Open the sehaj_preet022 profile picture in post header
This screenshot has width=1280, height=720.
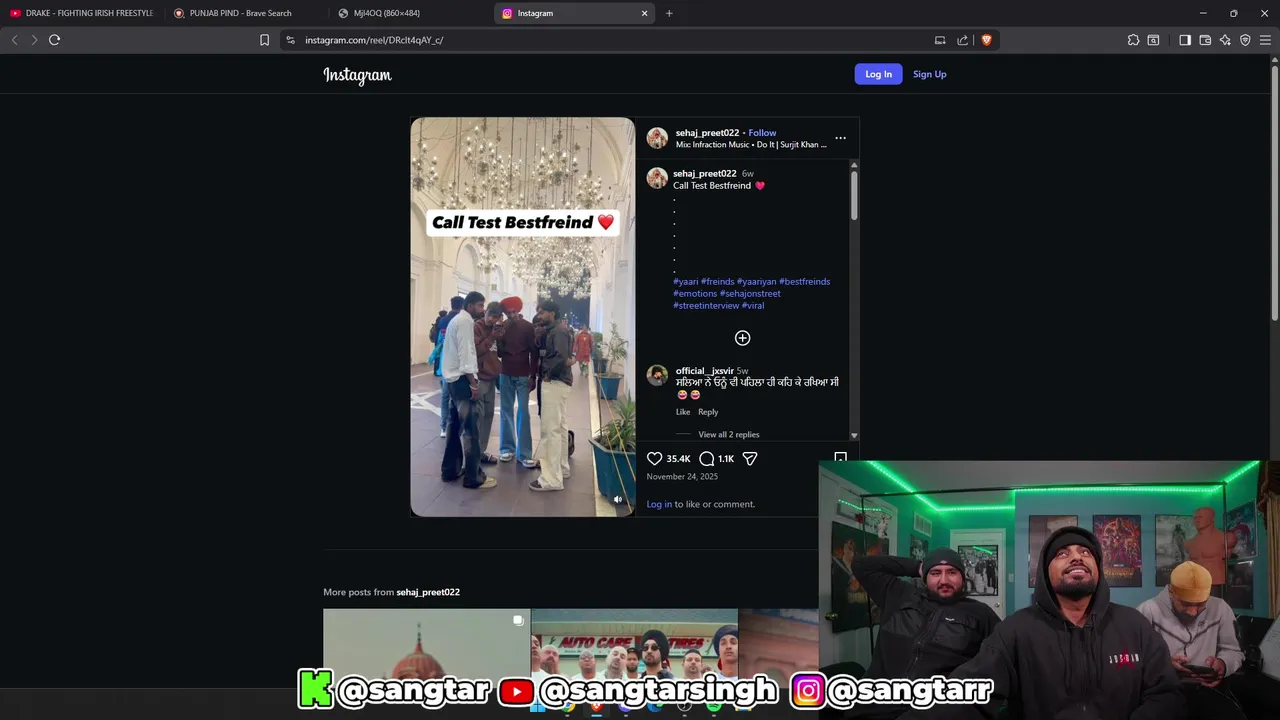(657, 138)
